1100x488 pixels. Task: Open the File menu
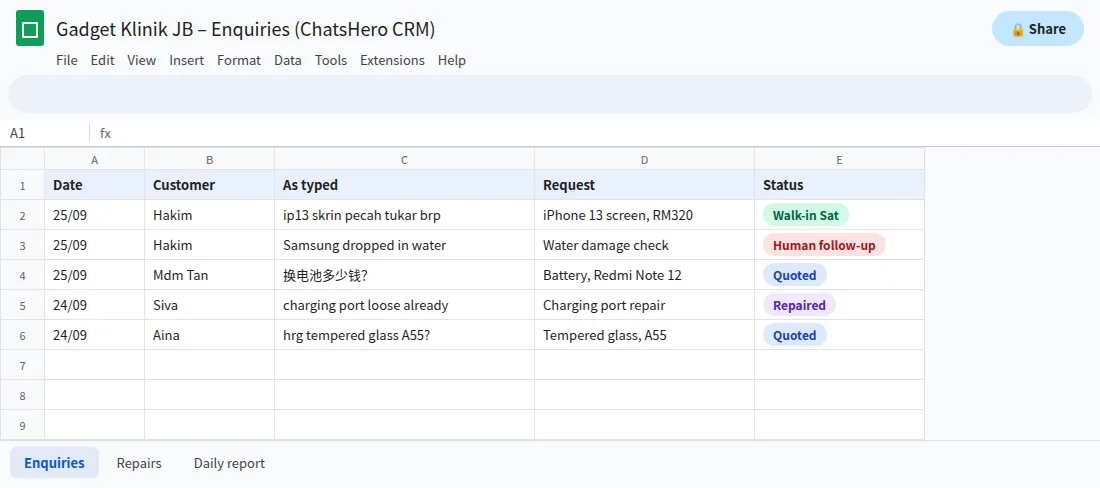pyautogui.click(x=67, y=60)
